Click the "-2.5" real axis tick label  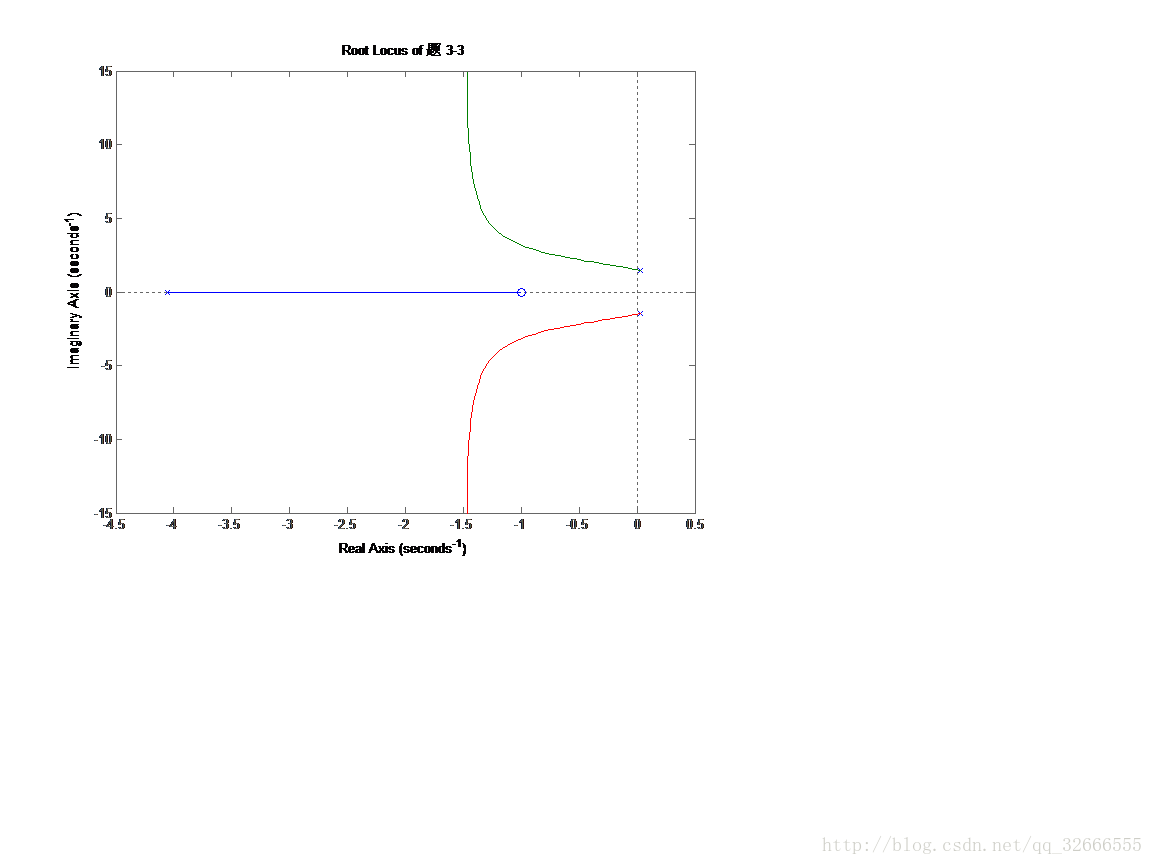345,524
